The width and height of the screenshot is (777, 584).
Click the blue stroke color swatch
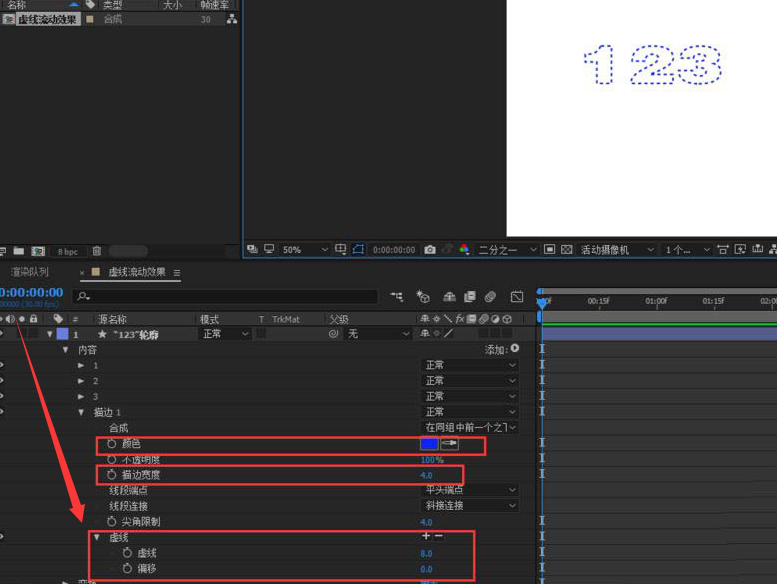pos(429,444)
